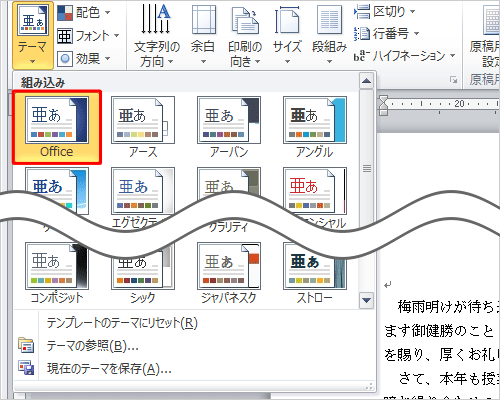Select the エグゼクティブ theme thumbnail
500x400 pixels.
tap(143, 191)
